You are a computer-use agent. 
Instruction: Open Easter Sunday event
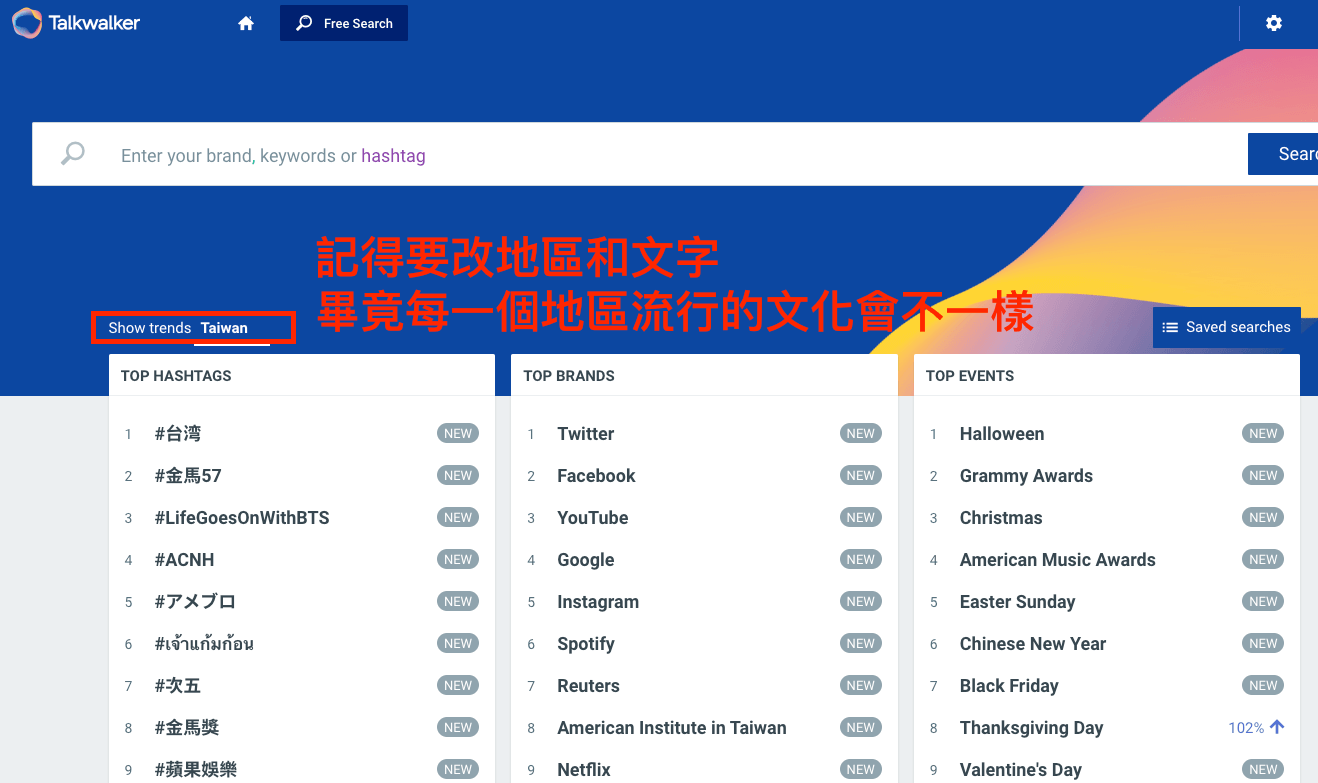[1017, 602]
